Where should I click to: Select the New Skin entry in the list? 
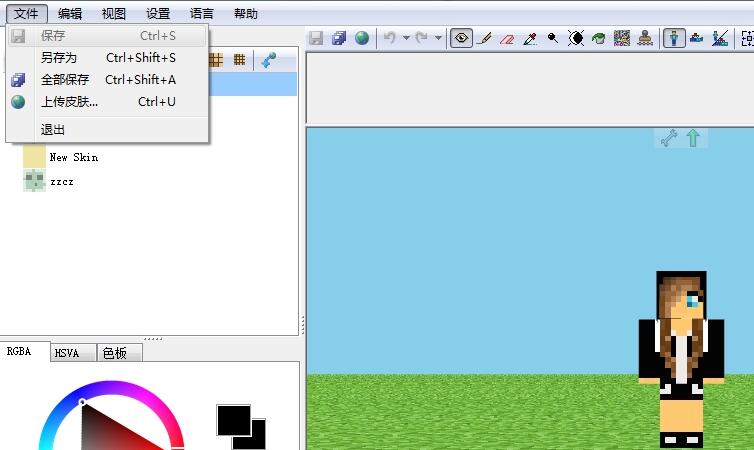point(73,157)
